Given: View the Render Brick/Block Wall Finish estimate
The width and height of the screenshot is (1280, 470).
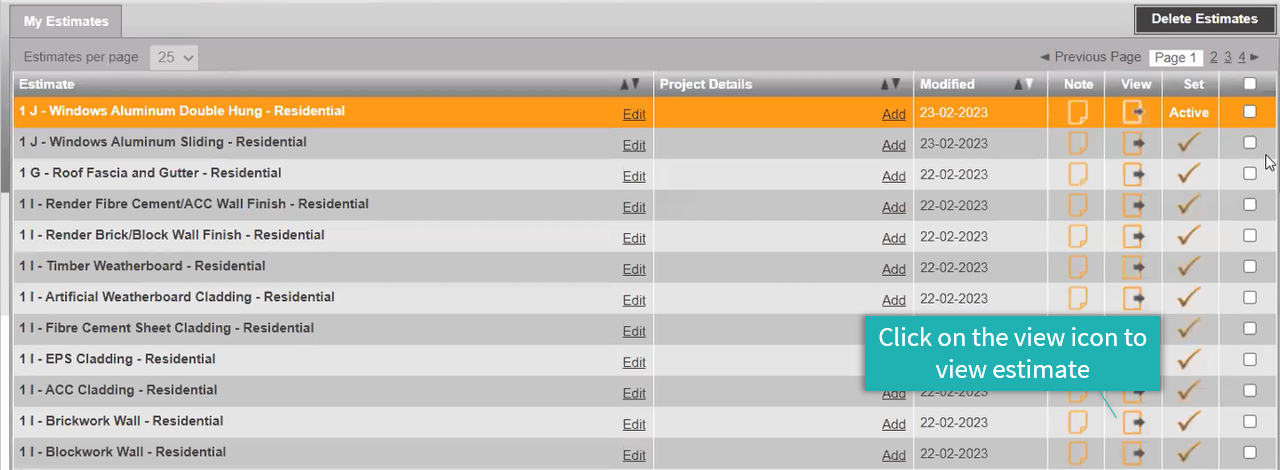Looking at the screenshot, I should pos(1134,236).
